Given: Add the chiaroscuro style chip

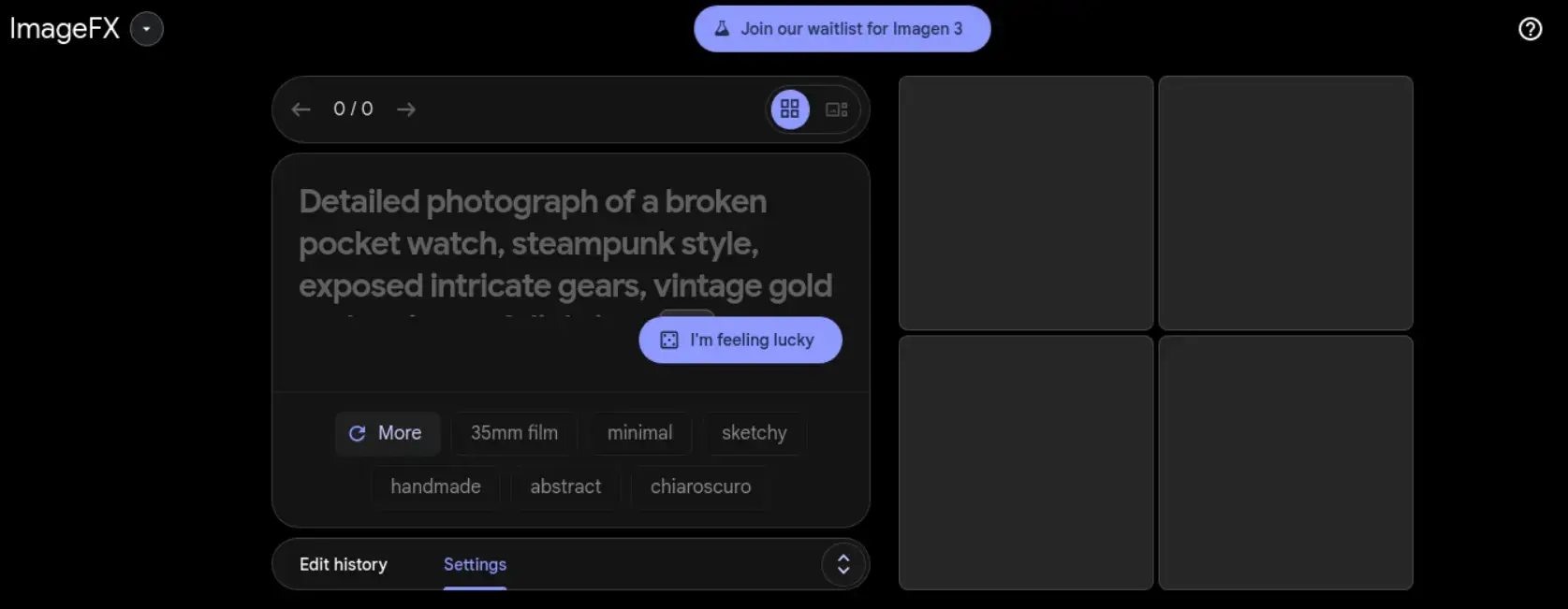Looking at the screenshot, I should click(700, 486).
